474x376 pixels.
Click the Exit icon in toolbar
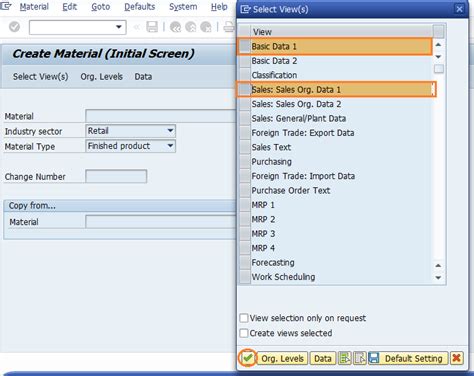[x=191, y=27]
